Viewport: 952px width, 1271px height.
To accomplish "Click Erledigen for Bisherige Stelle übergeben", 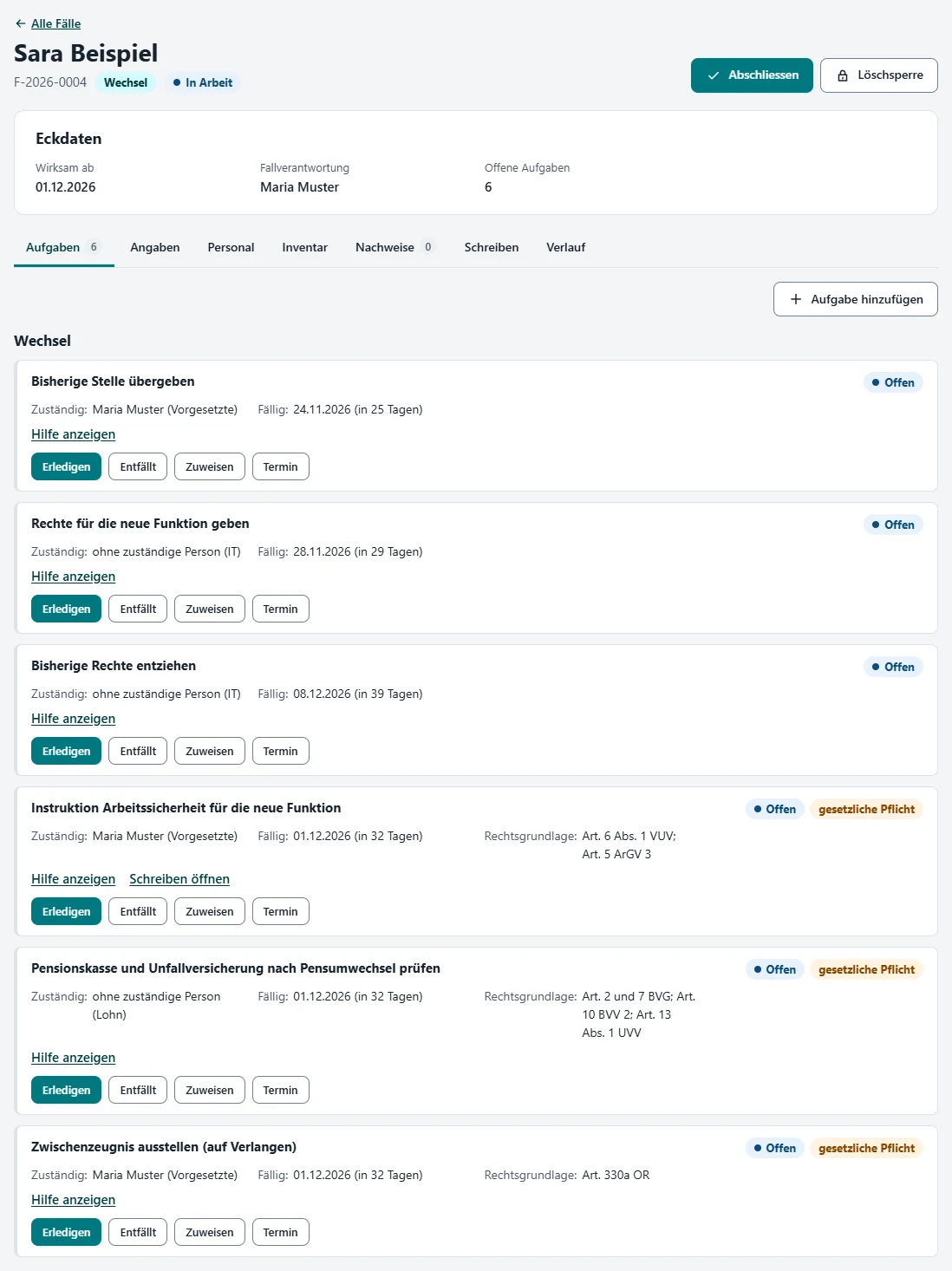I will coord(66,466).
